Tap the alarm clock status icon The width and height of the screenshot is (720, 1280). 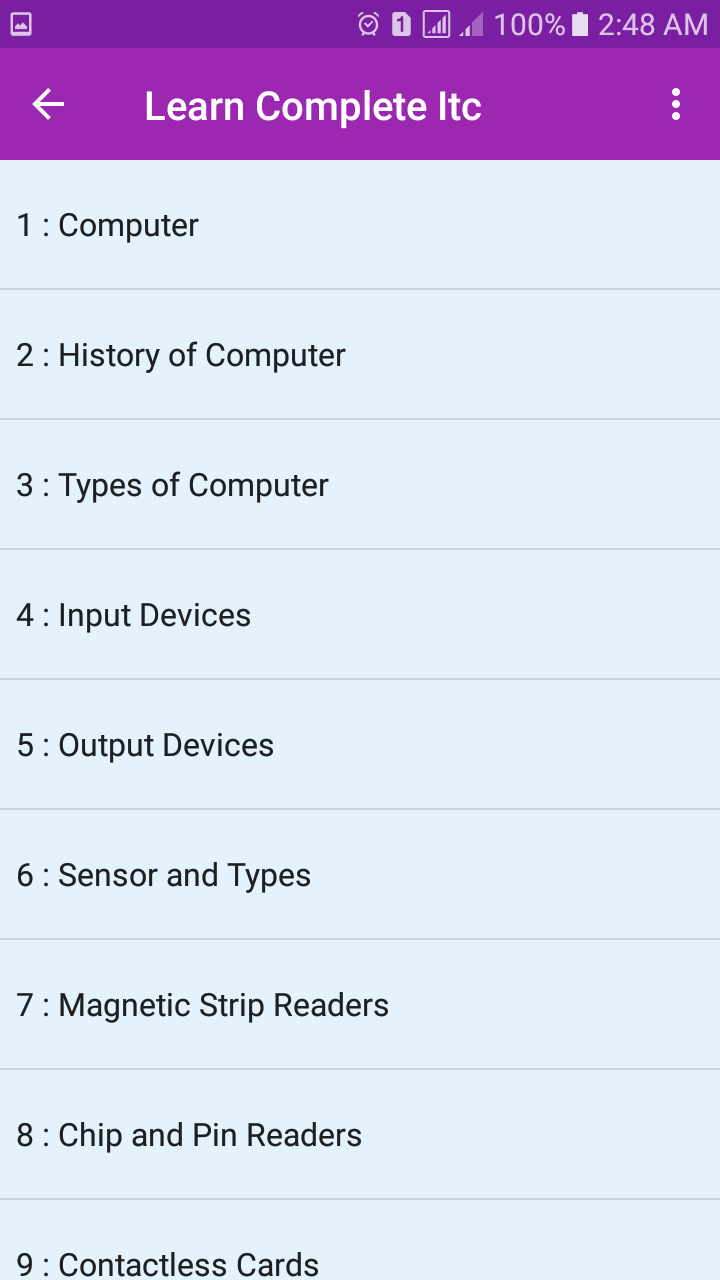tap(368, 24)
